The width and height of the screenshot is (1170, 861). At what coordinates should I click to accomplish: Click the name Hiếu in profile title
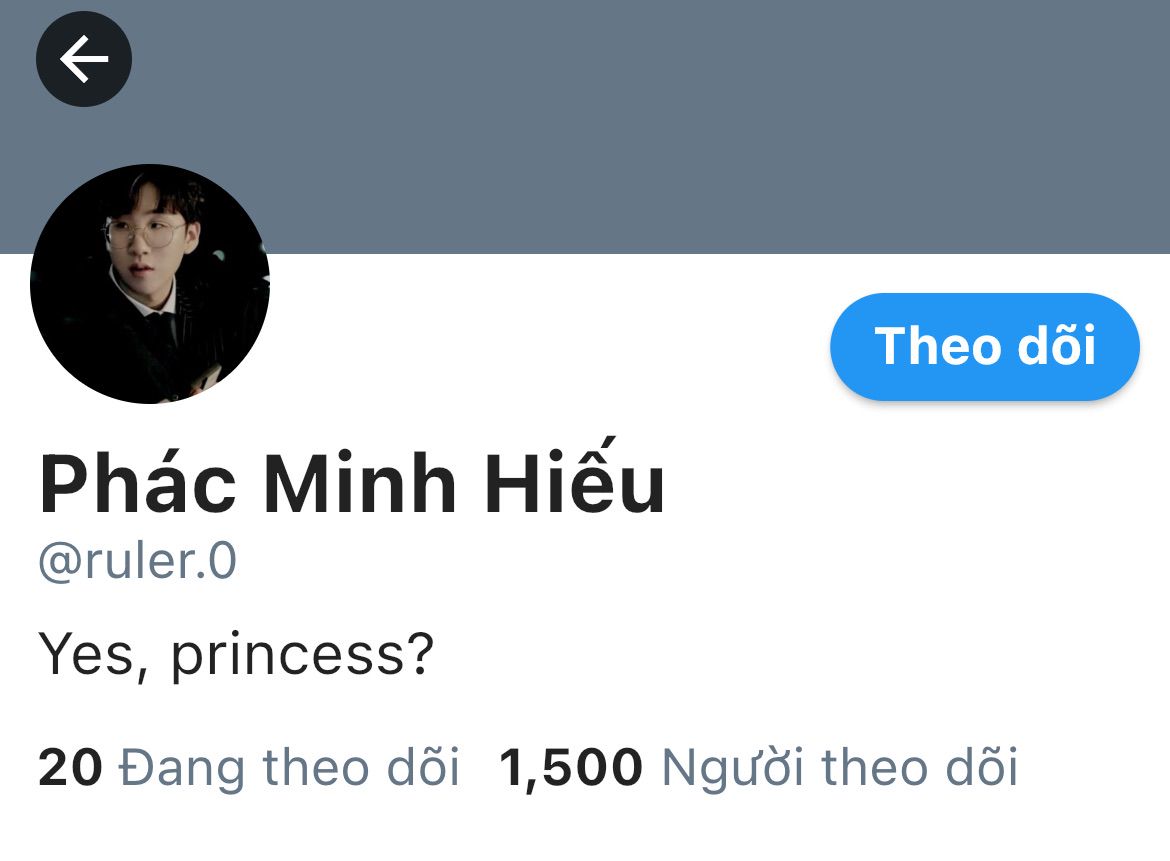click(575, 478)
